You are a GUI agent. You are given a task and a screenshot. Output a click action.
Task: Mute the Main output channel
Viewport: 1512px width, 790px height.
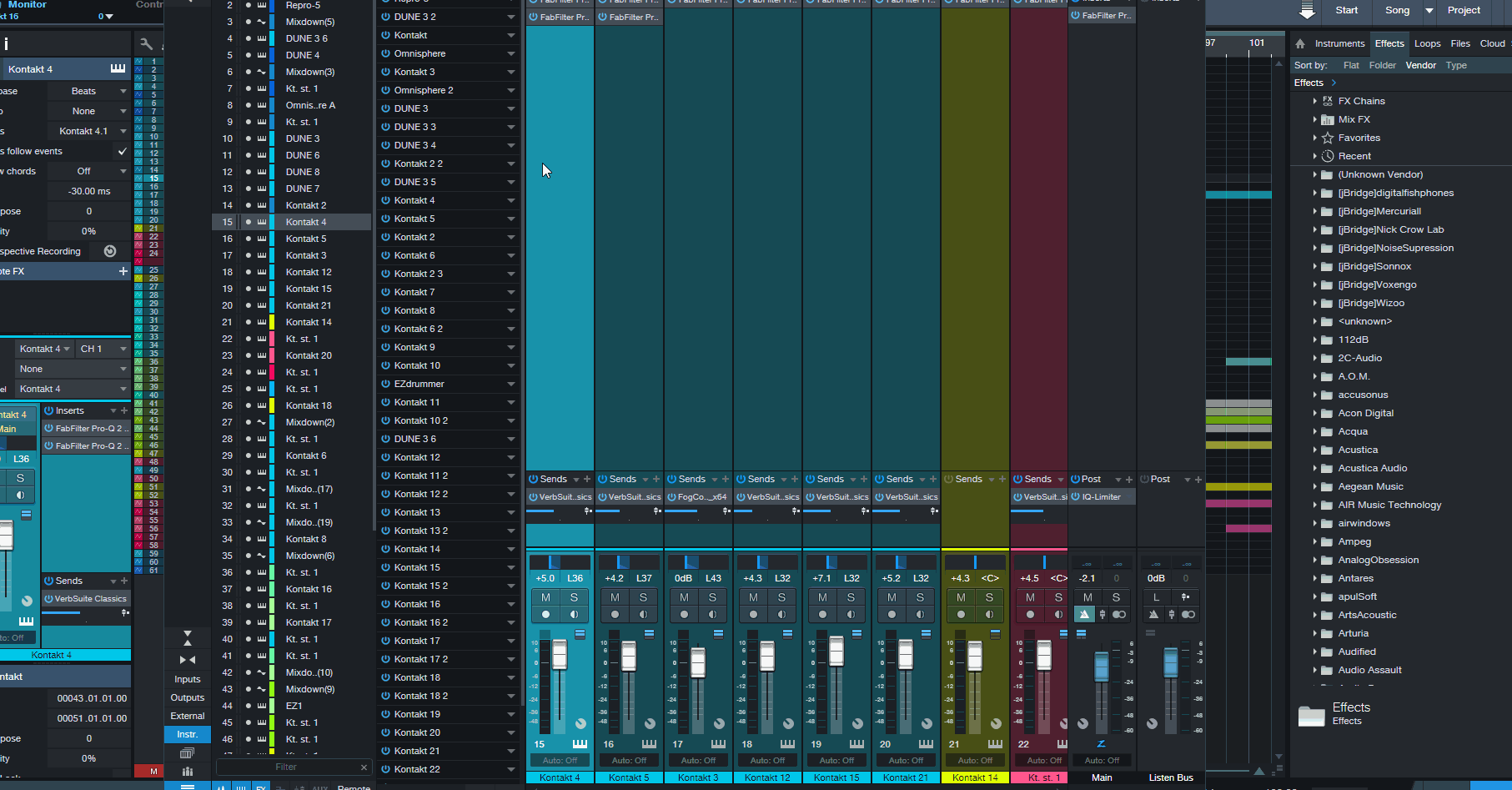pos(1088,597)
